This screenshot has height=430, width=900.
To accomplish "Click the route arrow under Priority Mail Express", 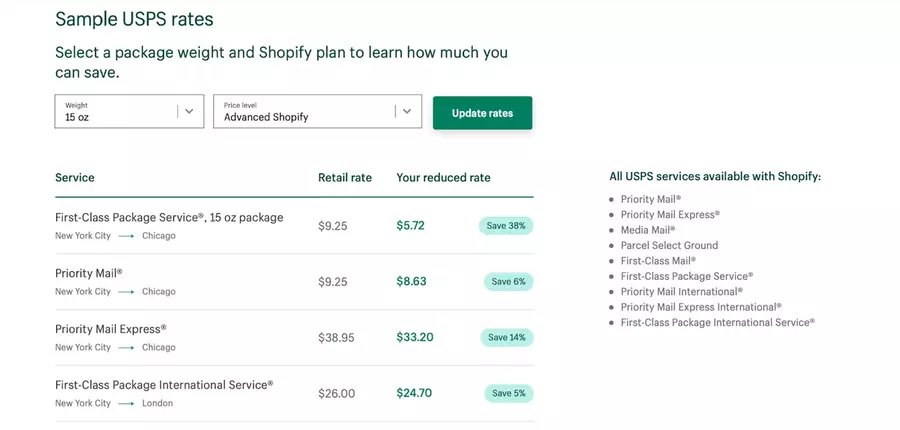I will pos(126,348).
